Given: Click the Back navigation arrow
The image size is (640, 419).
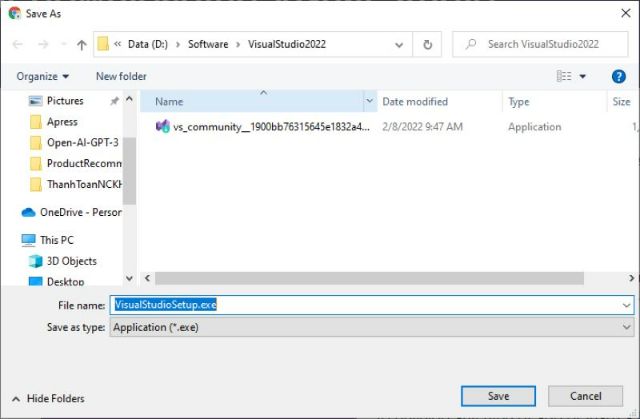Looking at the screenshot, I should [x=18, y=44].
